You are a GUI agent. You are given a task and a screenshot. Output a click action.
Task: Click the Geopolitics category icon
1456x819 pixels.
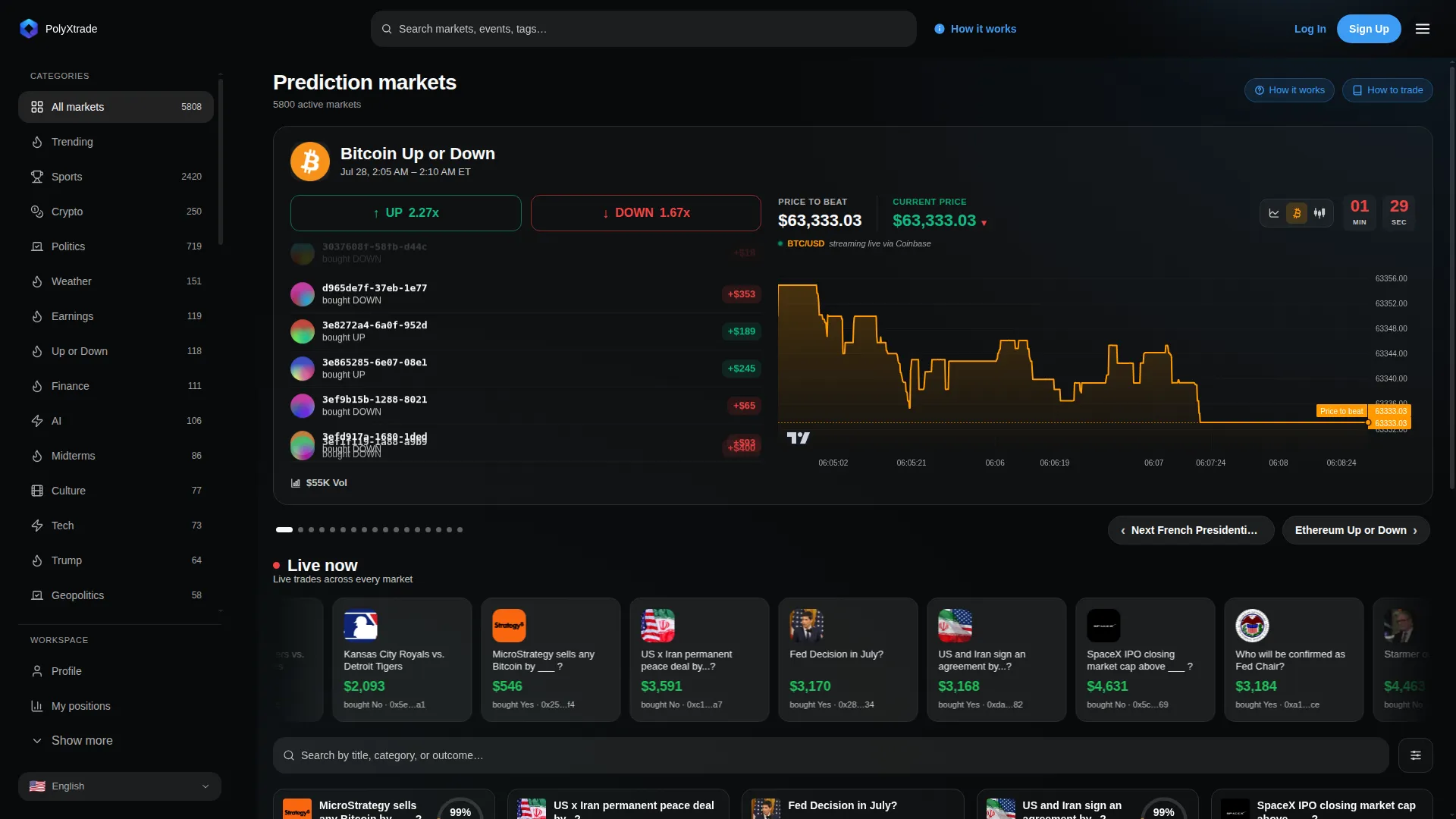(x=37, y=595)
